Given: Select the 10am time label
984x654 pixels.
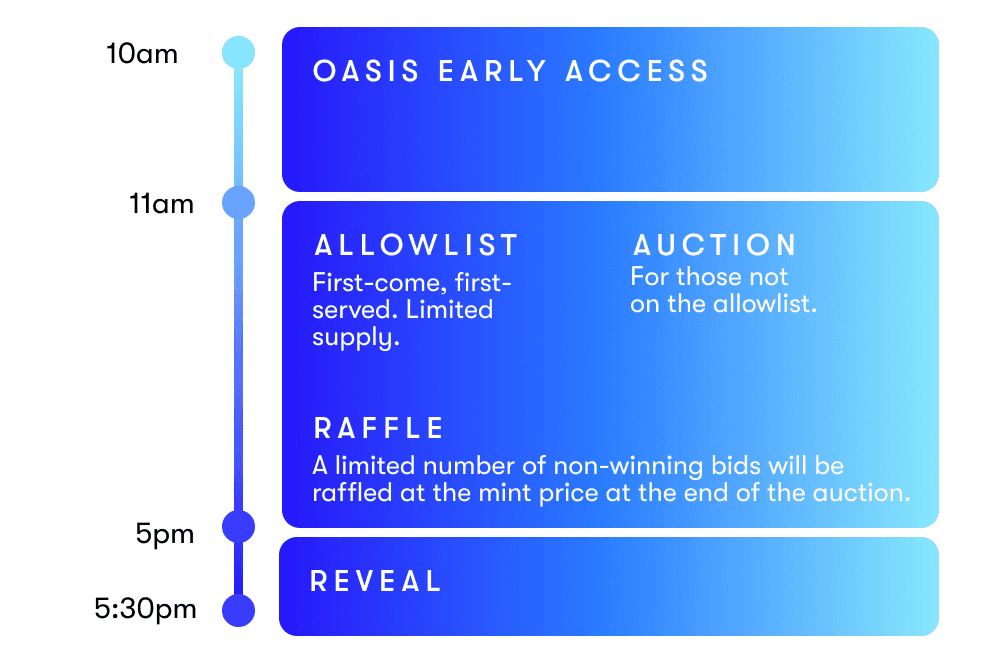Looking at the screenshot, I should (x=142, y=54).
